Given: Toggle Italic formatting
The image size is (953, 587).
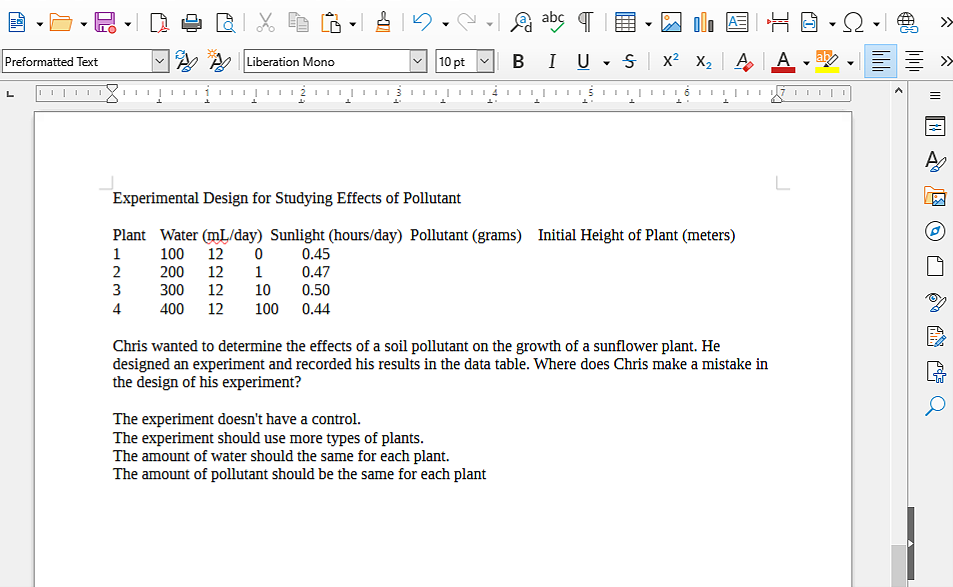Looking at the screenshot, I should (552, 61).
